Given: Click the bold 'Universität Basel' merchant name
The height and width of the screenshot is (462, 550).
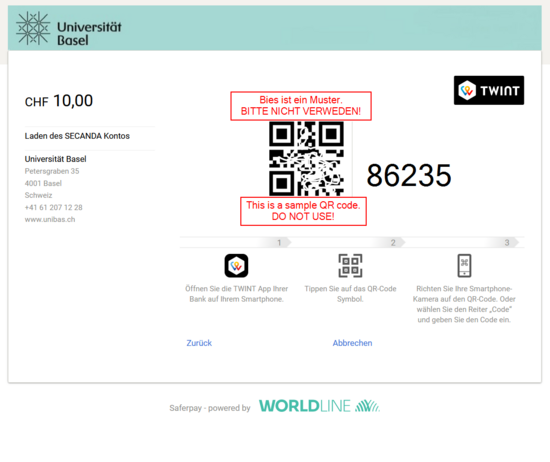Looking at the screenshot, I should [55, 159].
